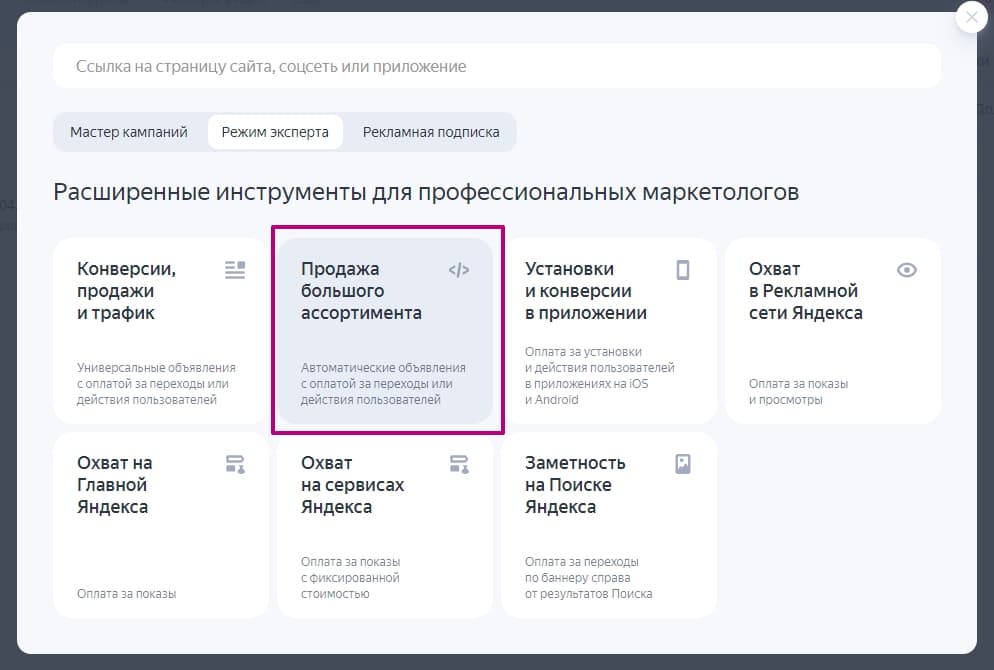Select the Режим эксперта tab

[275, 131]
